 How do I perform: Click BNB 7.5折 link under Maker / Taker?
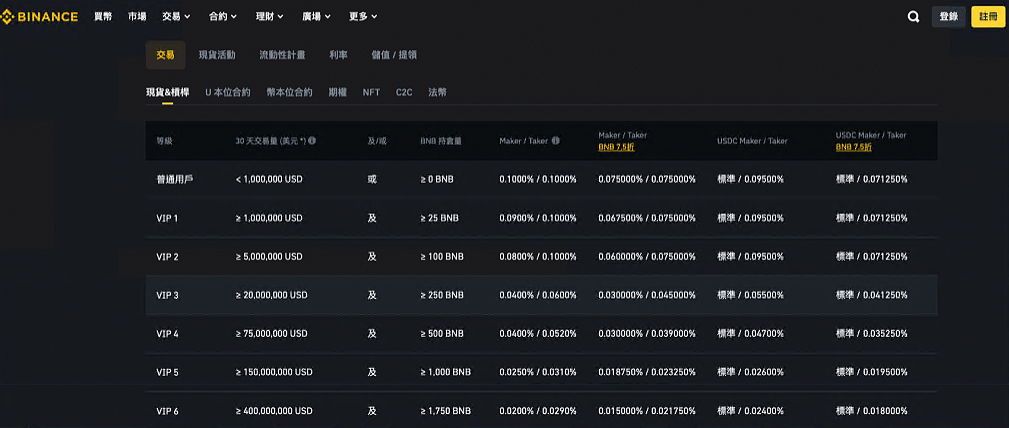click(616, 147)
